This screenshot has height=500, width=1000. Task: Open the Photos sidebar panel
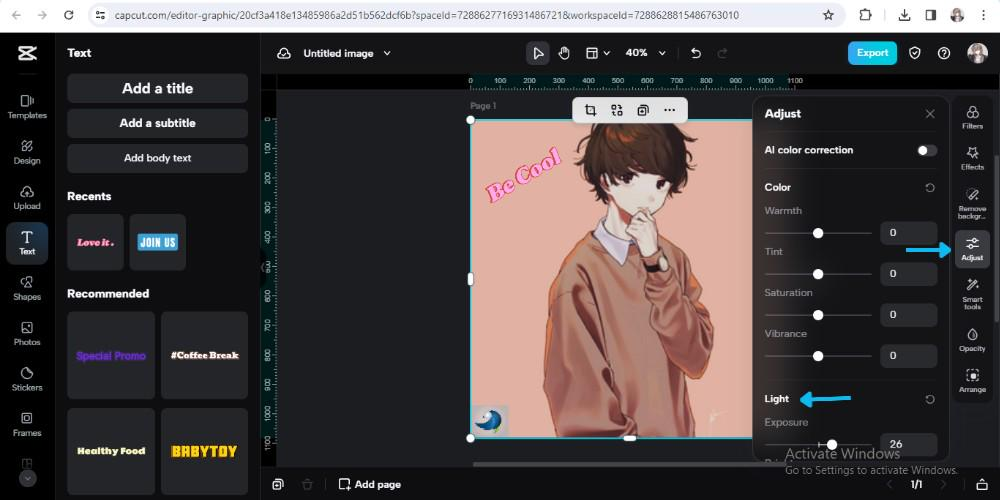pyautogui.click(x=27, y=334)
